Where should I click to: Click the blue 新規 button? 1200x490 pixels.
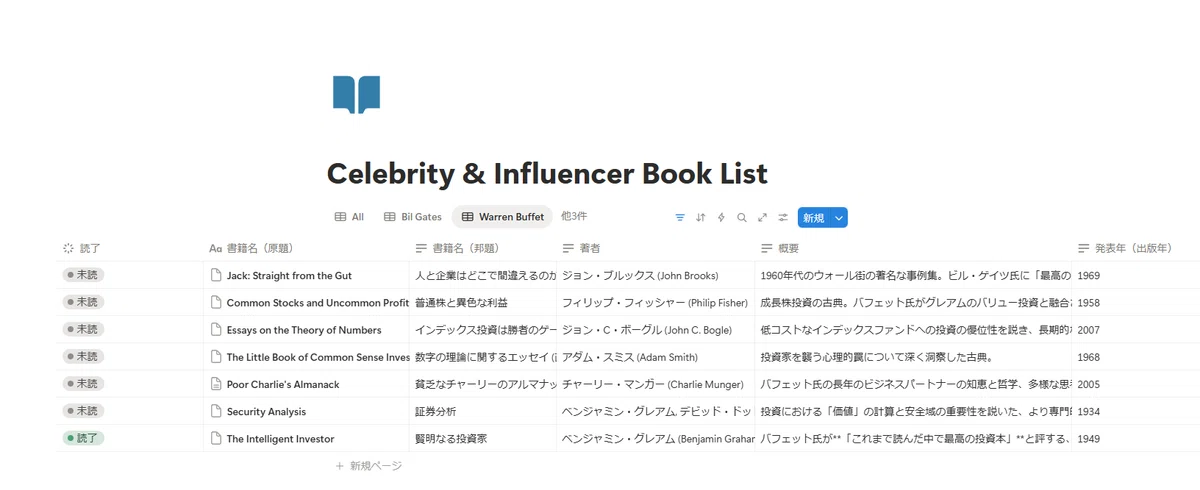[813, 217]
